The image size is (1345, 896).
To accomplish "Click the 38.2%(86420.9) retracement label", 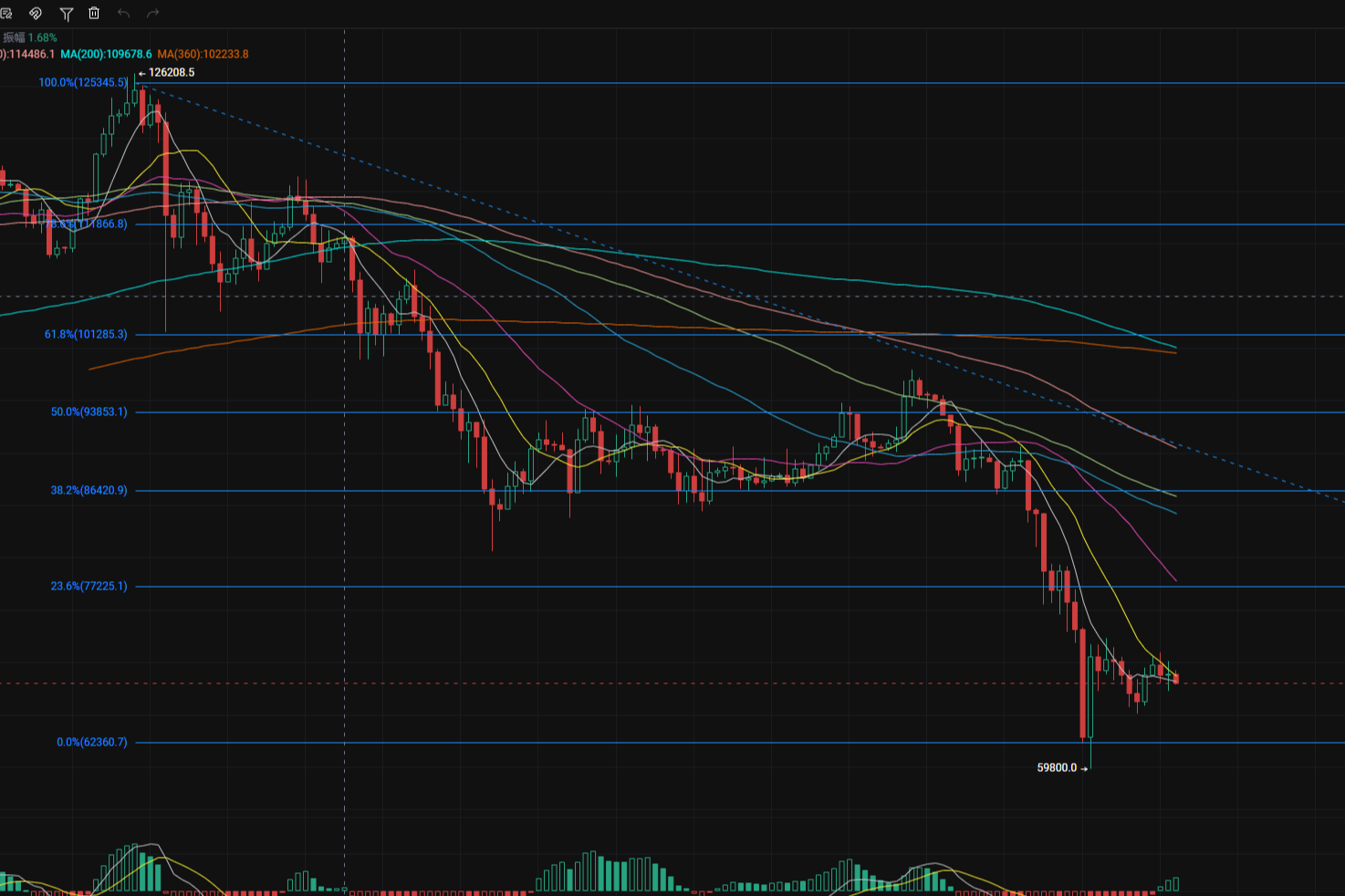I will pyautogui.click(x=89, y=491).
